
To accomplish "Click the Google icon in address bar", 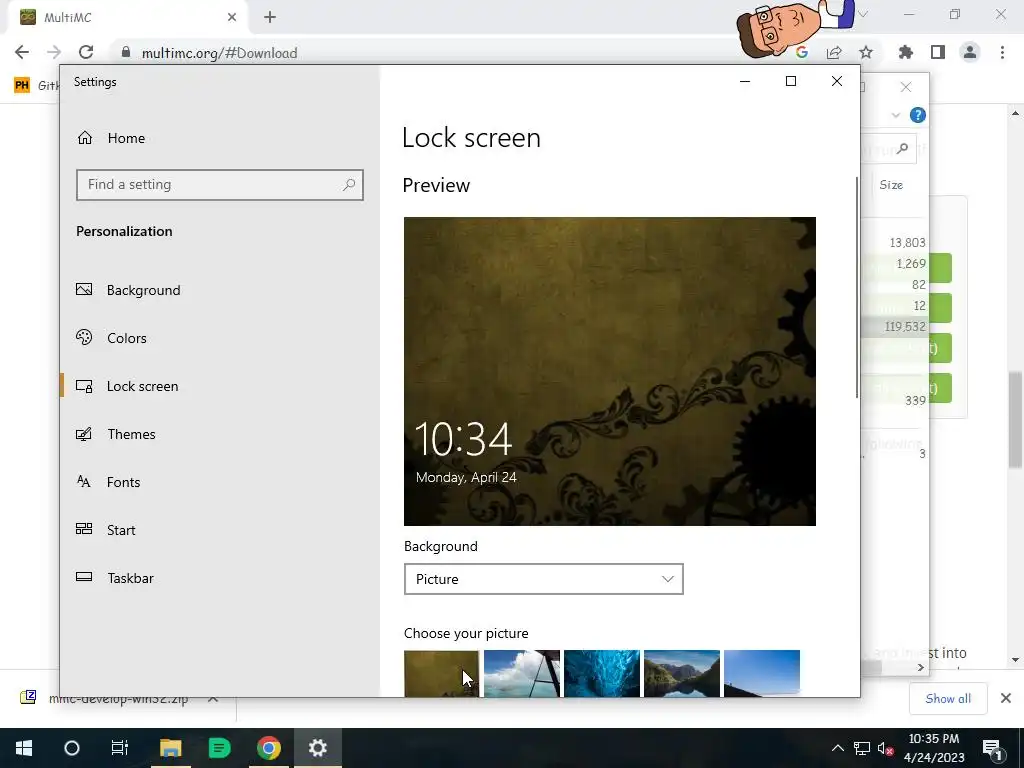I will tap(802, 53).
